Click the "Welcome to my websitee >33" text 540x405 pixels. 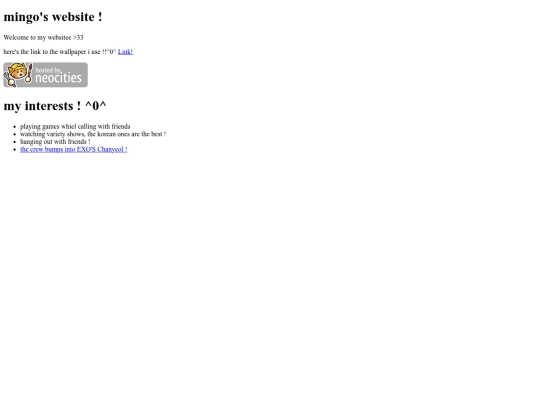click(43, 37)
